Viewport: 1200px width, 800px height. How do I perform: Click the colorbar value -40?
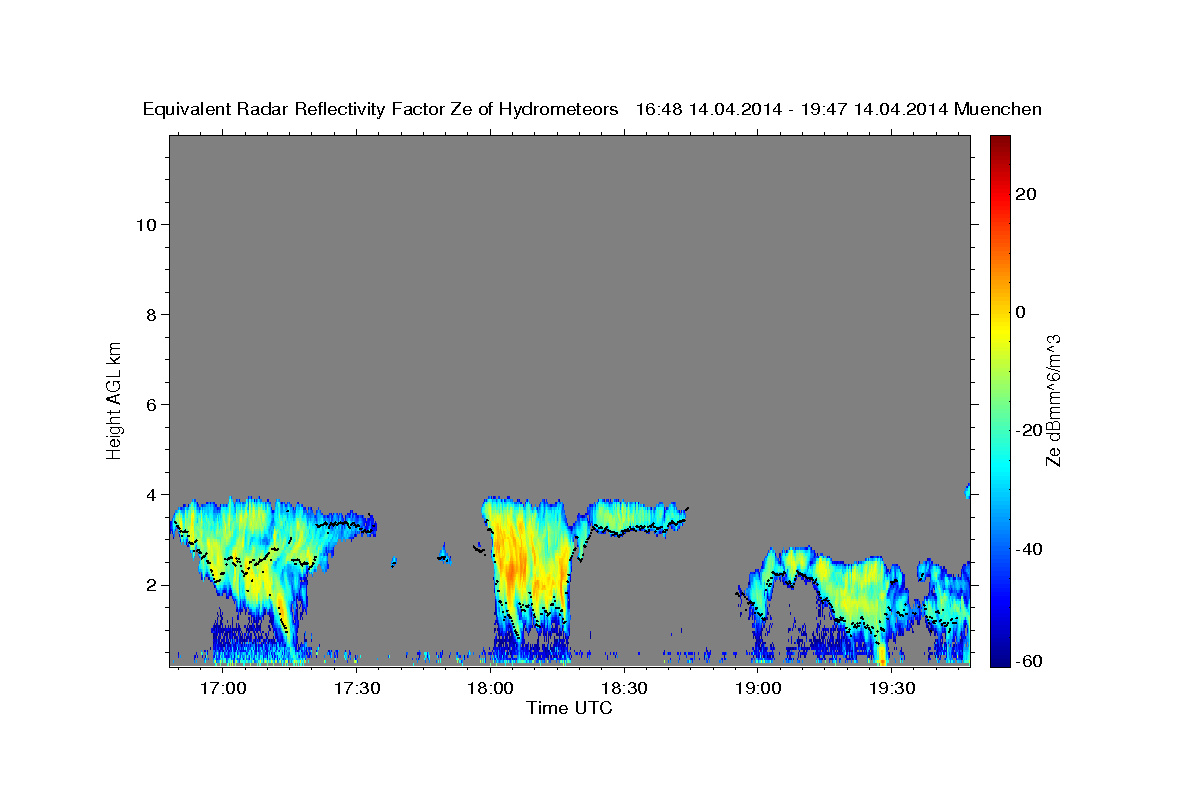pos(1029,548)
